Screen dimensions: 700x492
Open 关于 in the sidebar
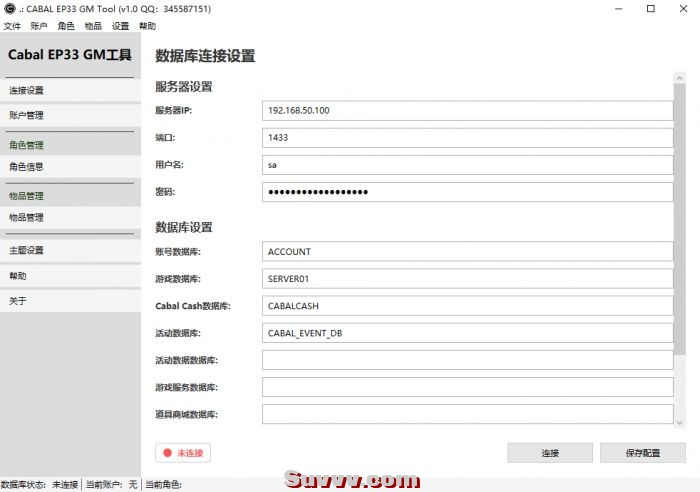pyautogui.click(x=70, y=300)
